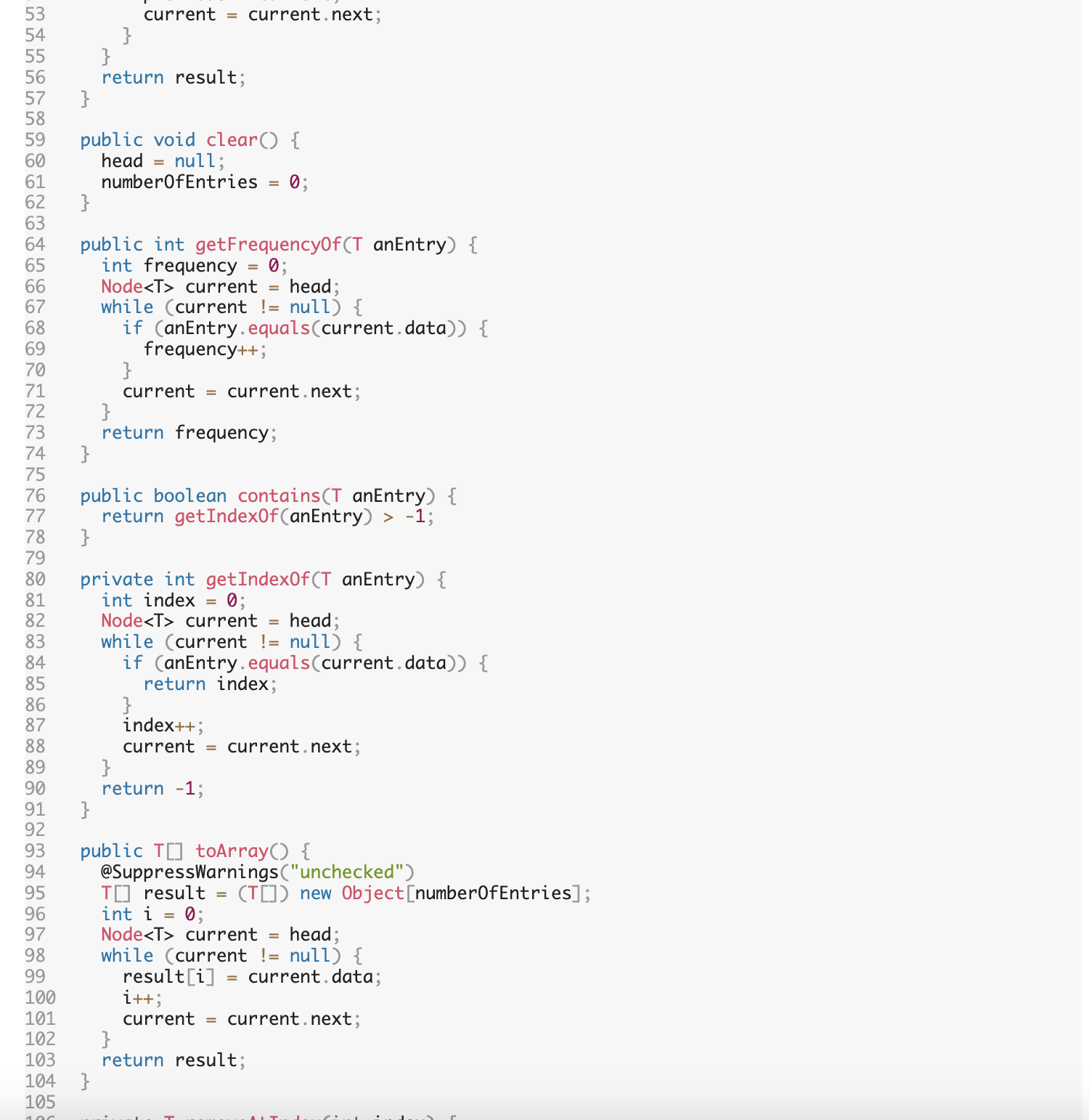The height and width of the screenshot is (1120, 1089).
Task: Click 'anEntry' parameter on line 76
Action: [x=388, y=495]
